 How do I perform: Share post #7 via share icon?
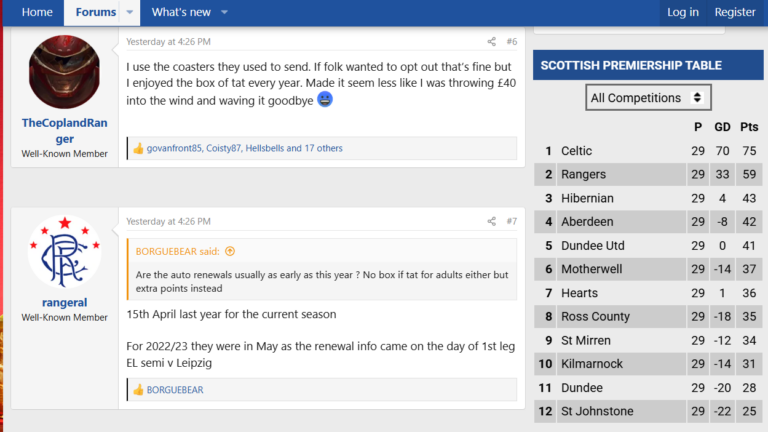pyautogui.click(x=491, y=221)
